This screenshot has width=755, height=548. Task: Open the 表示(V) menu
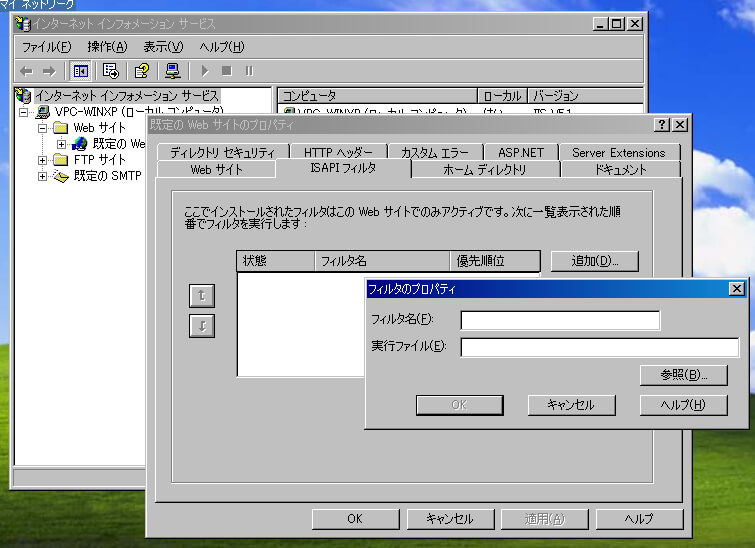(x=163, y=46)
